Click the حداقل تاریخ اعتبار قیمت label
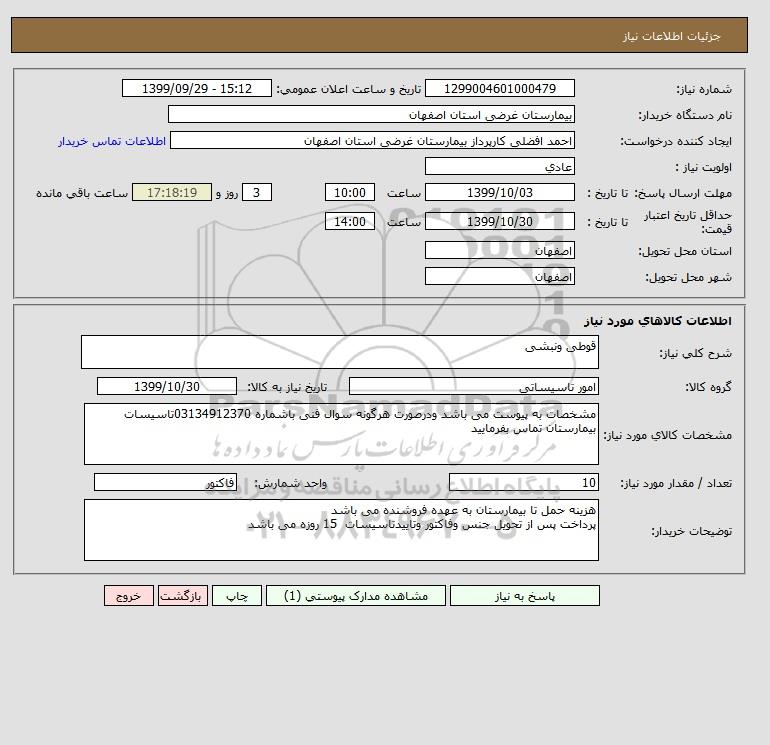Screen dimensions: 770x745 [x=688, y=222]
